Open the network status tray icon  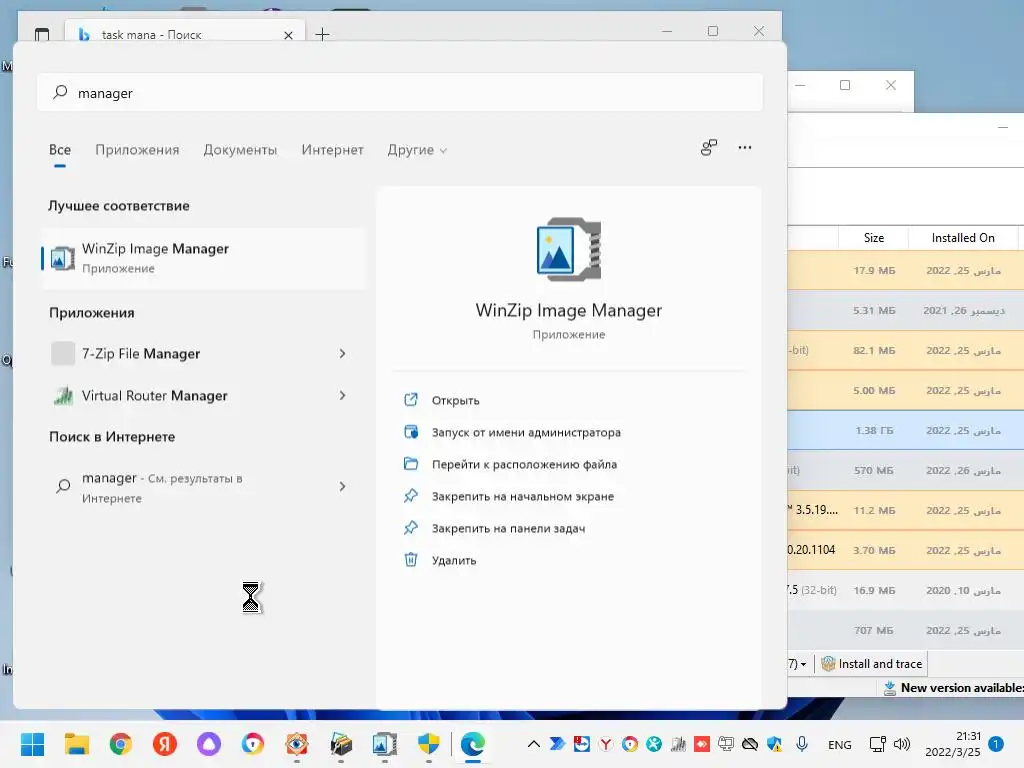tap(878, 744)
